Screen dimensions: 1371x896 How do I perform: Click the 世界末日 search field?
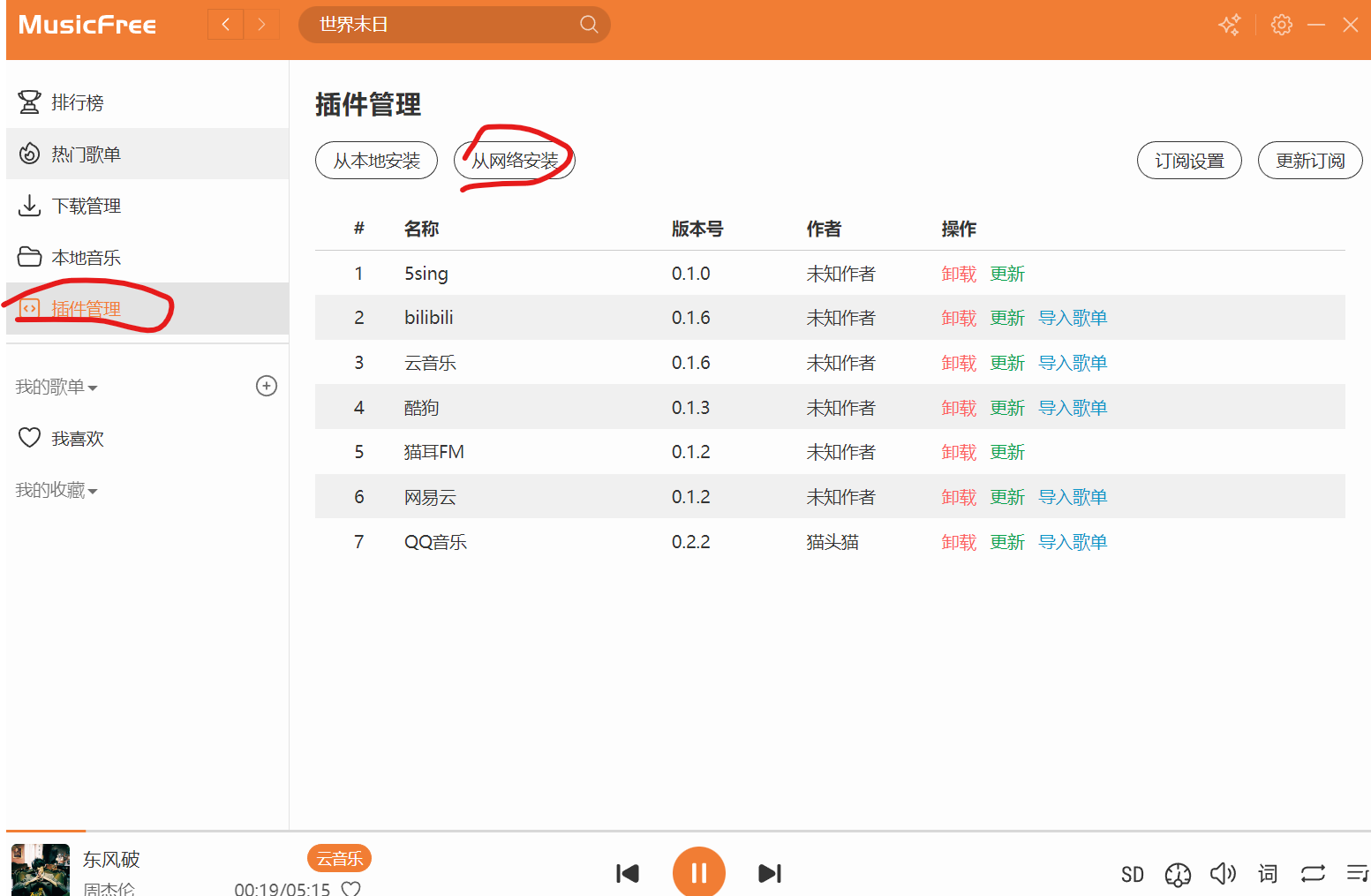(x=455, y=25)
